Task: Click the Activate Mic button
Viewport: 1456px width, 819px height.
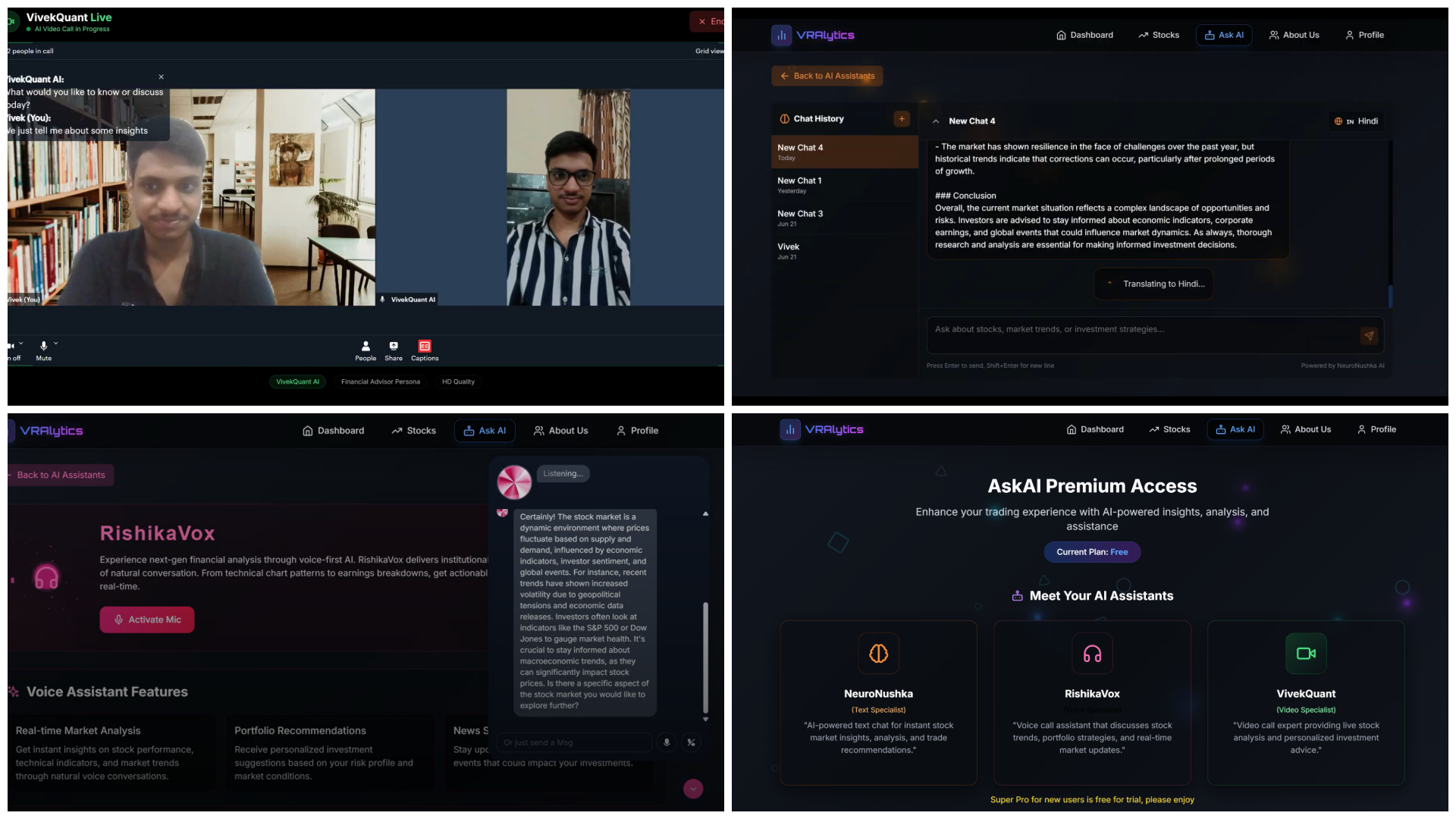Action: (147, 620)
